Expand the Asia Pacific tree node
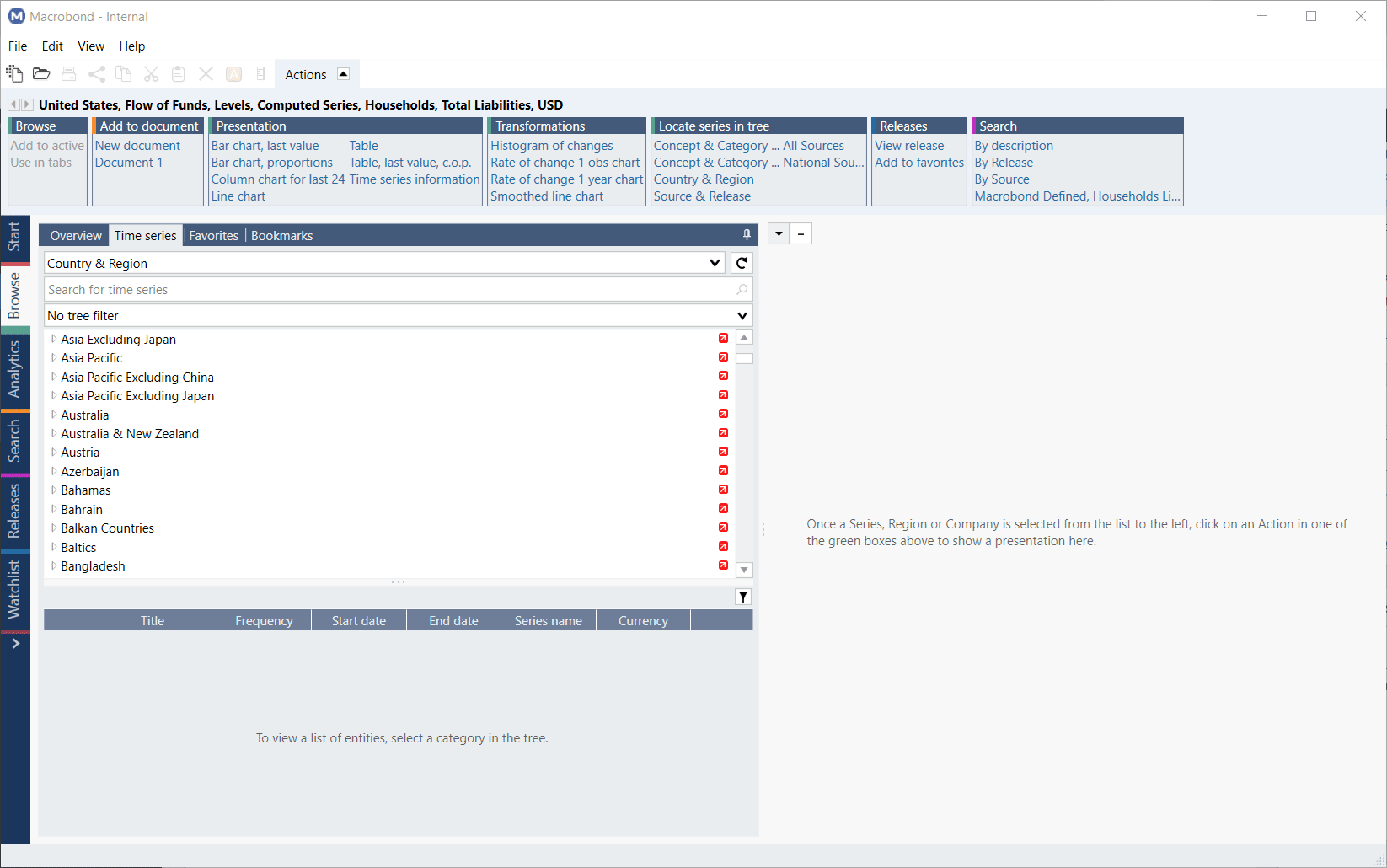This screenshot has width=1387, height=868. point(54,358)
